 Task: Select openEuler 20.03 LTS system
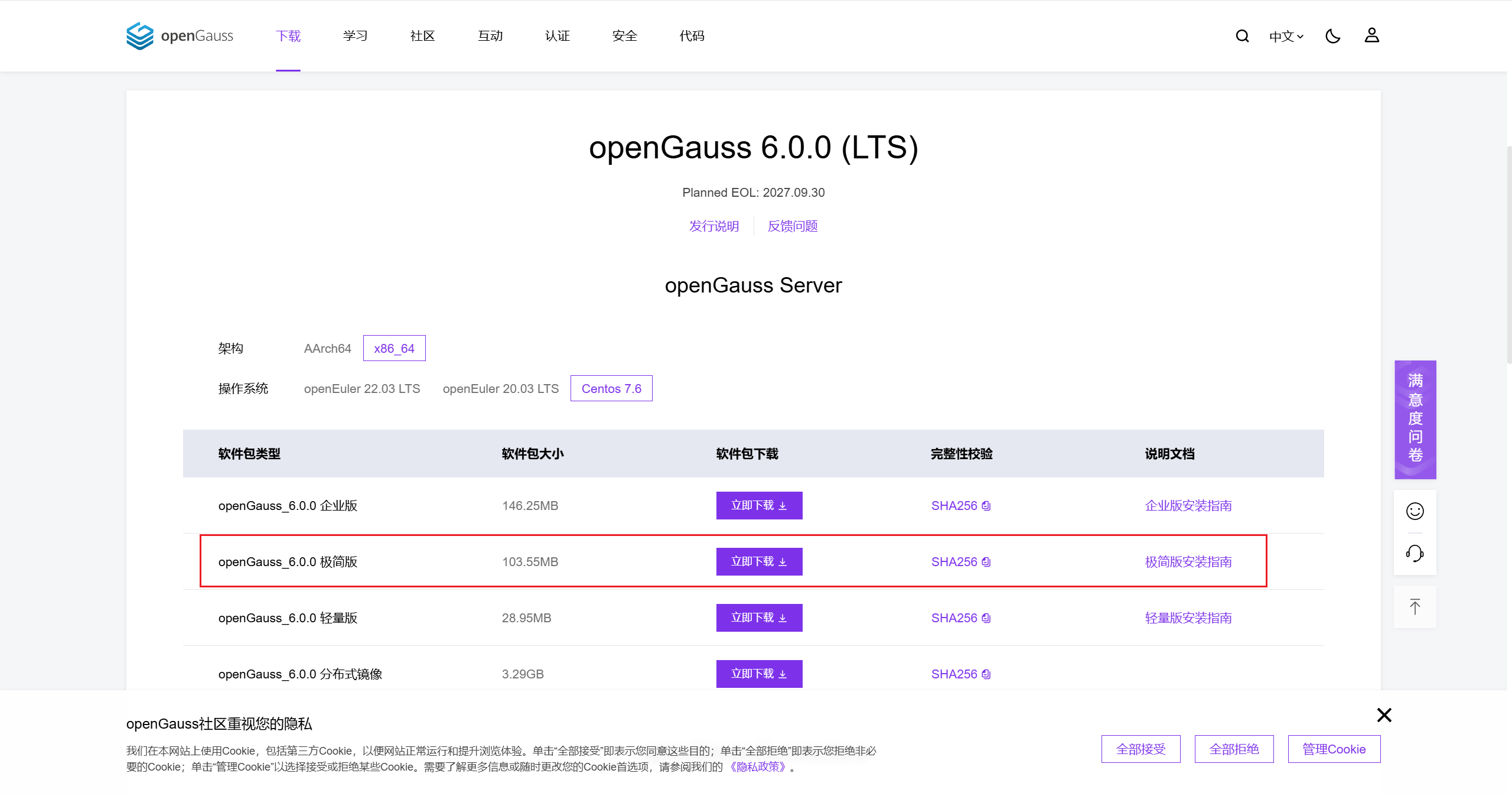(501, 389)
